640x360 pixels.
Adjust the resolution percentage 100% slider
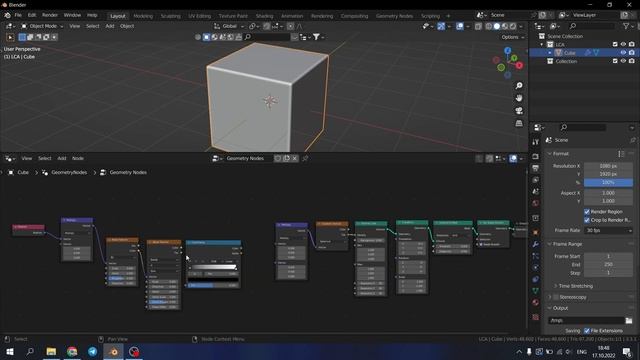point(608,182)
